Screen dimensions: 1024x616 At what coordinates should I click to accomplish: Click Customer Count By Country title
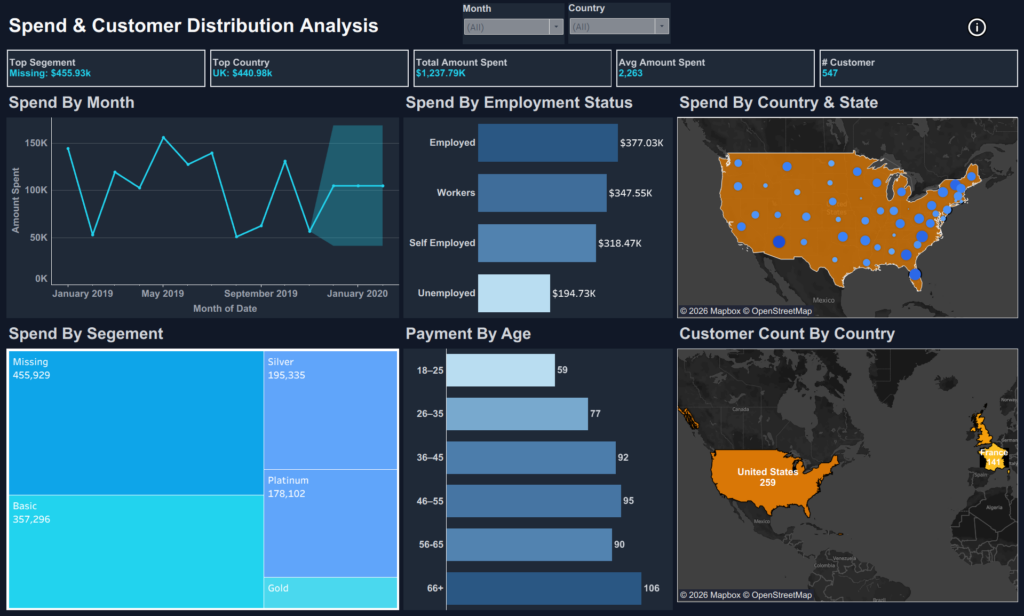(787, 334)
